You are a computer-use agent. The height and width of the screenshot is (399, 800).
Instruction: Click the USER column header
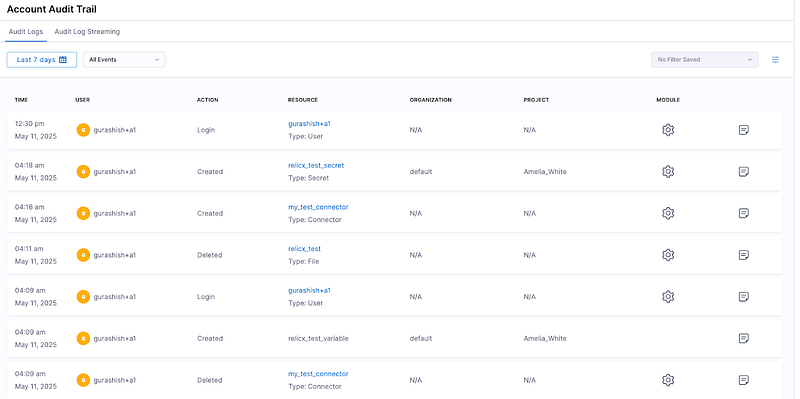coord(83,100)
